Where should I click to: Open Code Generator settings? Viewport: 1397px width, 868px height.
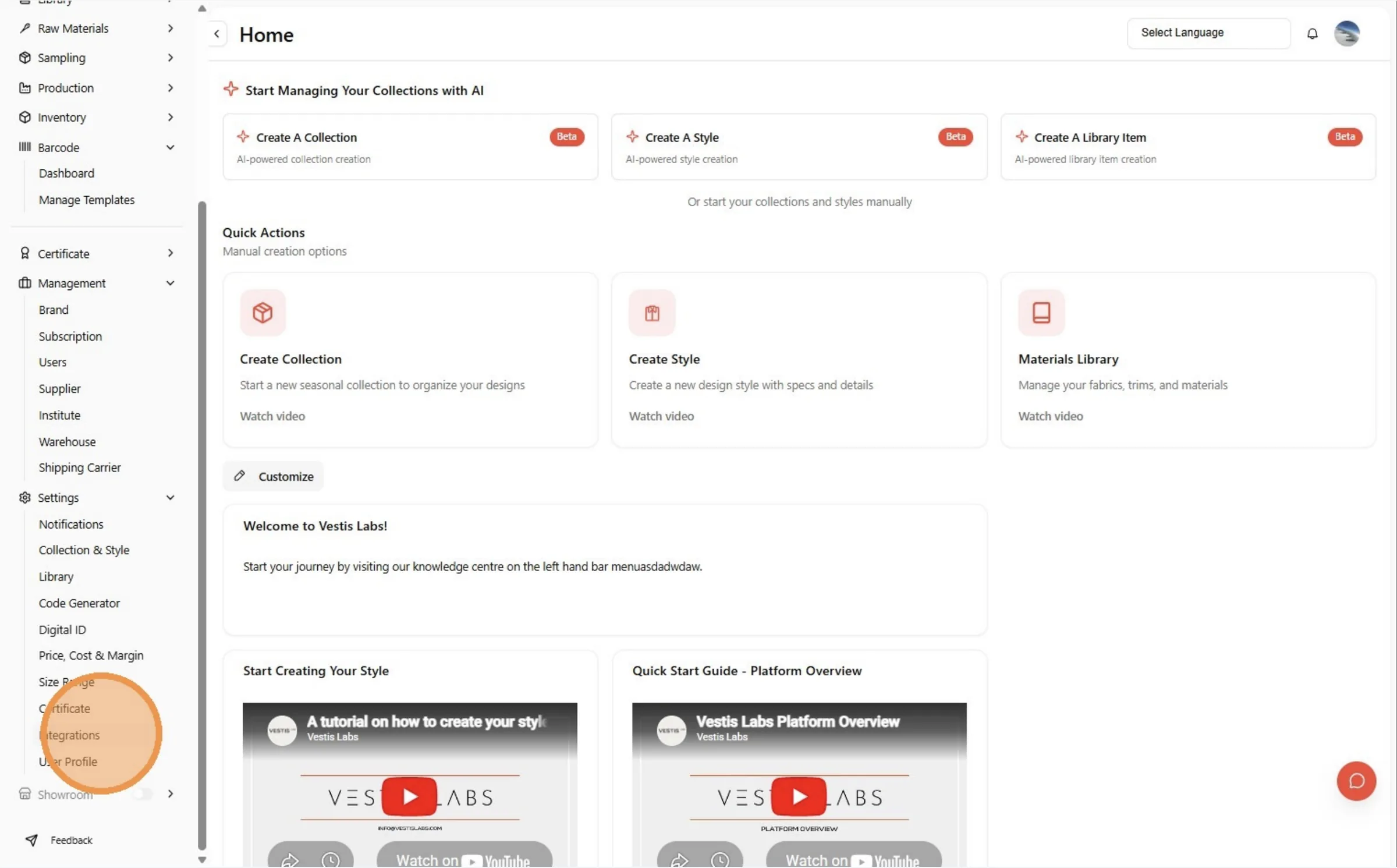pyautogui.click(x=79, y=603)
